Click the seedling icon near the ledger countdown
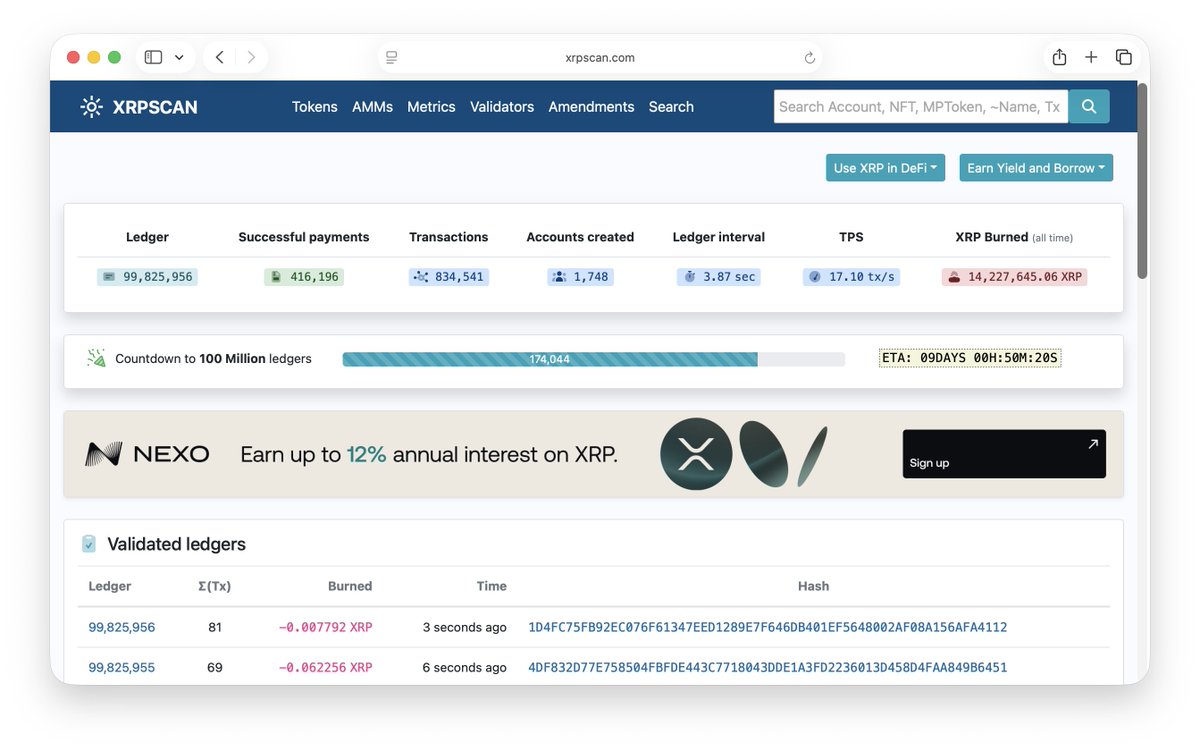This screenshot has height=751, width=1200. tap(94, 357)
